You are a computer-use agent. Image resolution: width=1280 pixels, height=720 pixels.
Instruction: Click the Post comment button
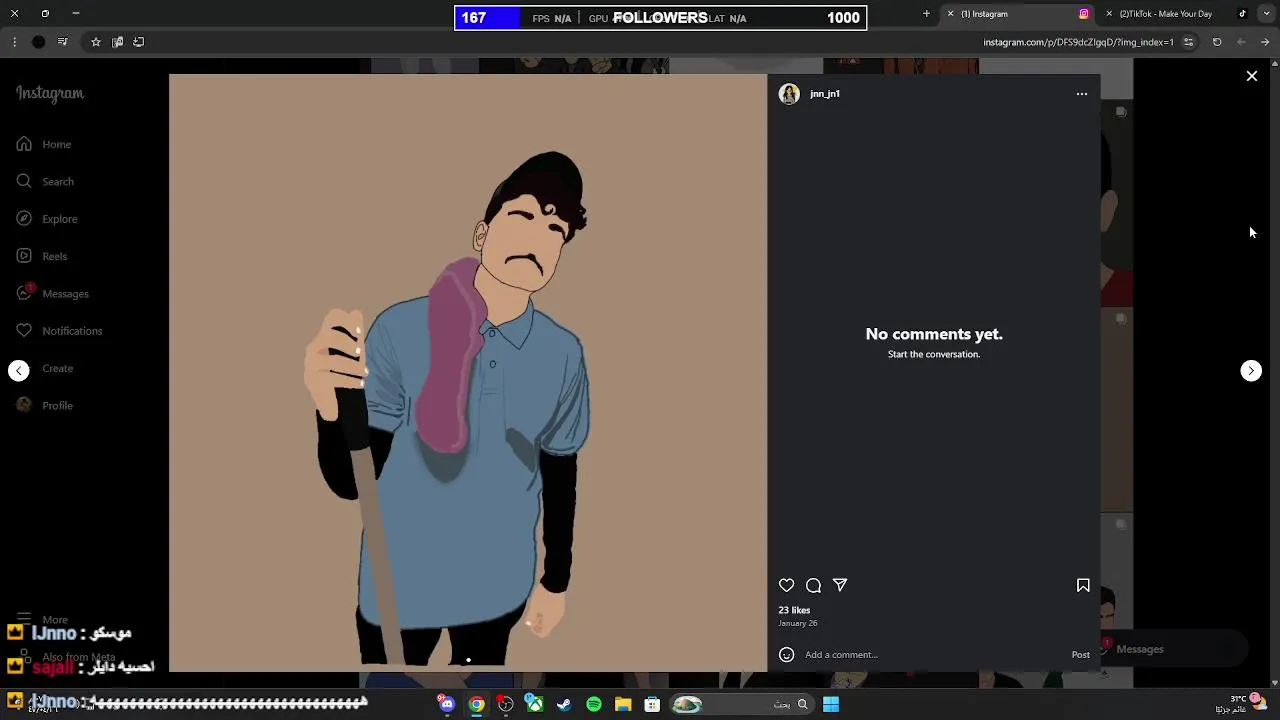pos(1081,655)
